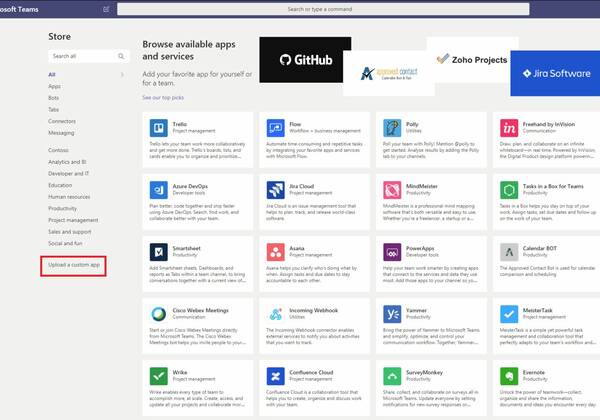Open the Human resources category
The image size is (600, 420).
coord(69,197)
